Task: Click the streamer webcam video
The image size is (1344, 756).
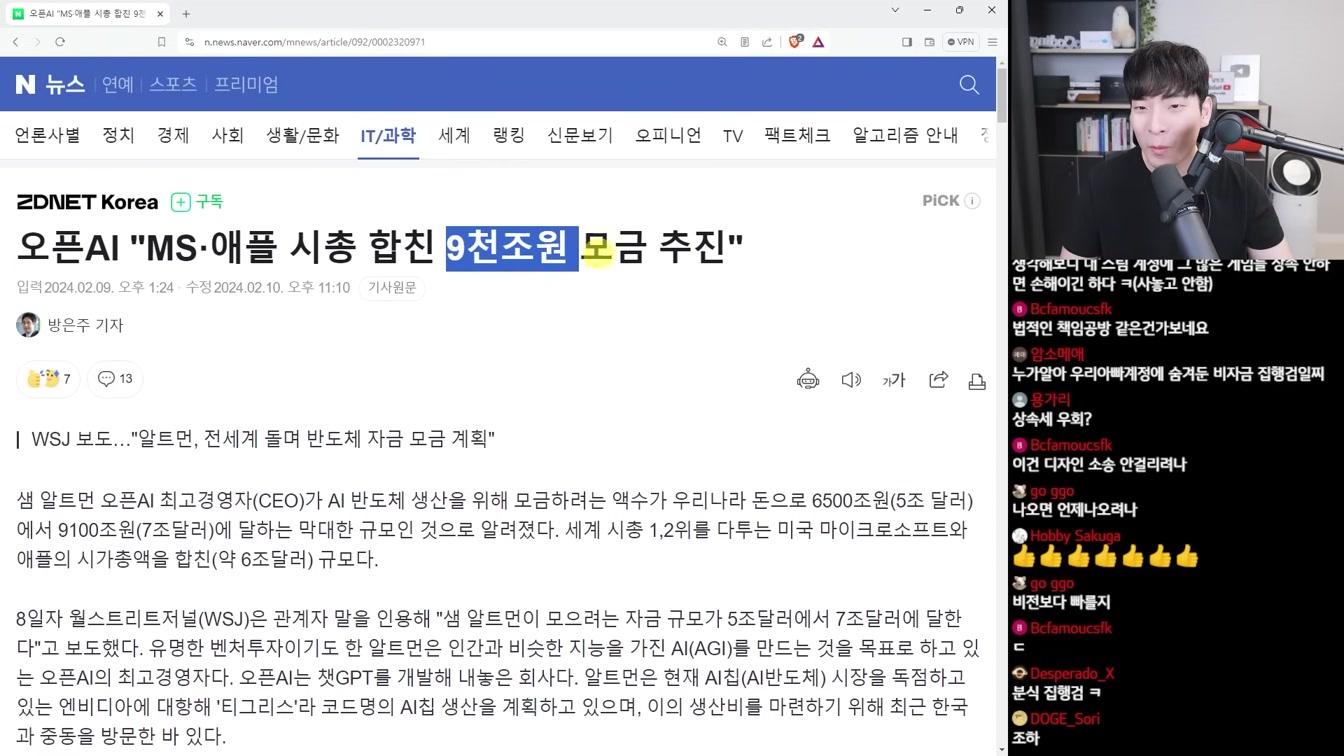Action: pyautogui.click(x=1176, y=130)
